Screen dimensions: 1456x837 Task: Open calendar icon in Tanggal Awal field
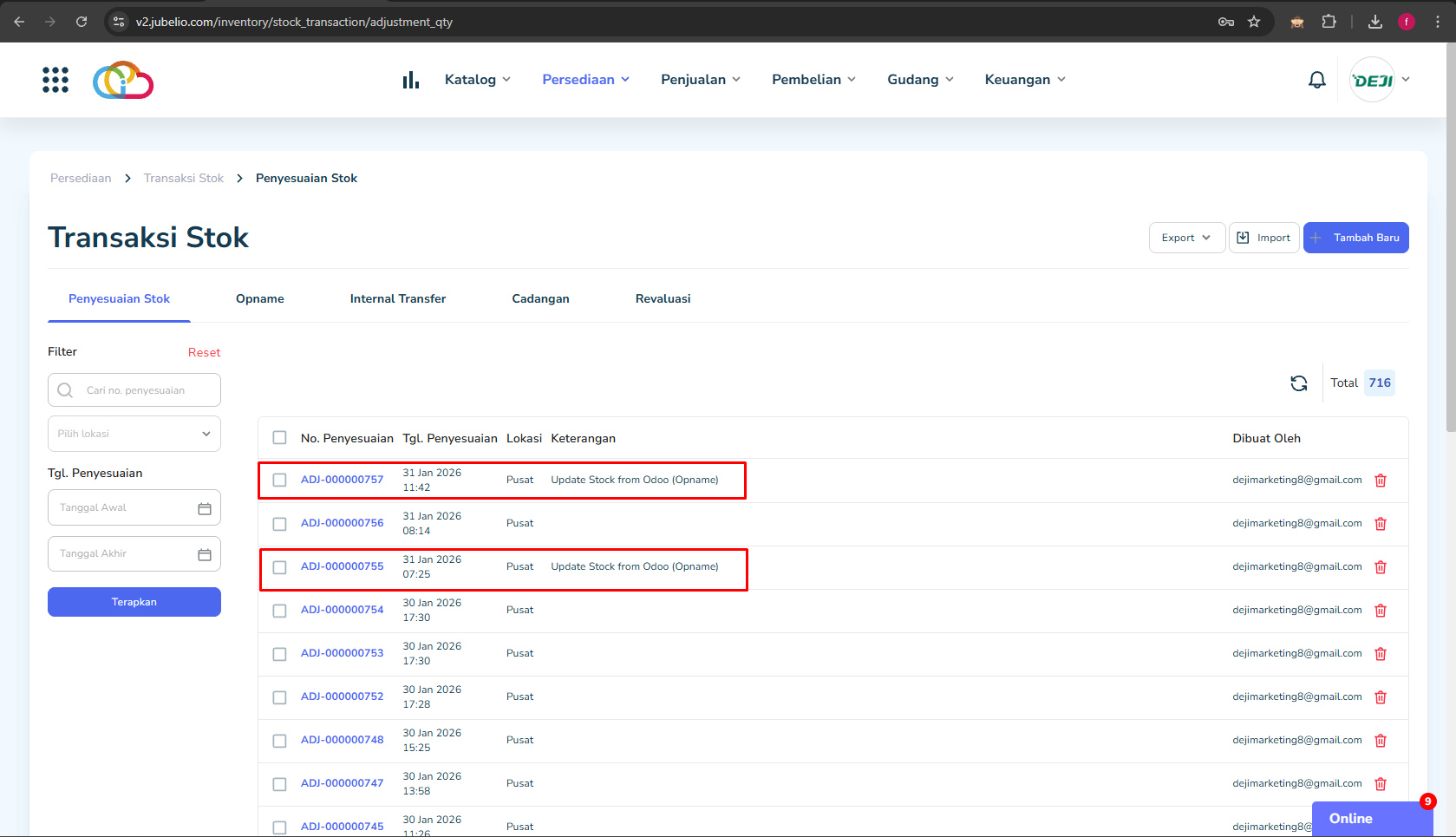[x=205, y=508]
